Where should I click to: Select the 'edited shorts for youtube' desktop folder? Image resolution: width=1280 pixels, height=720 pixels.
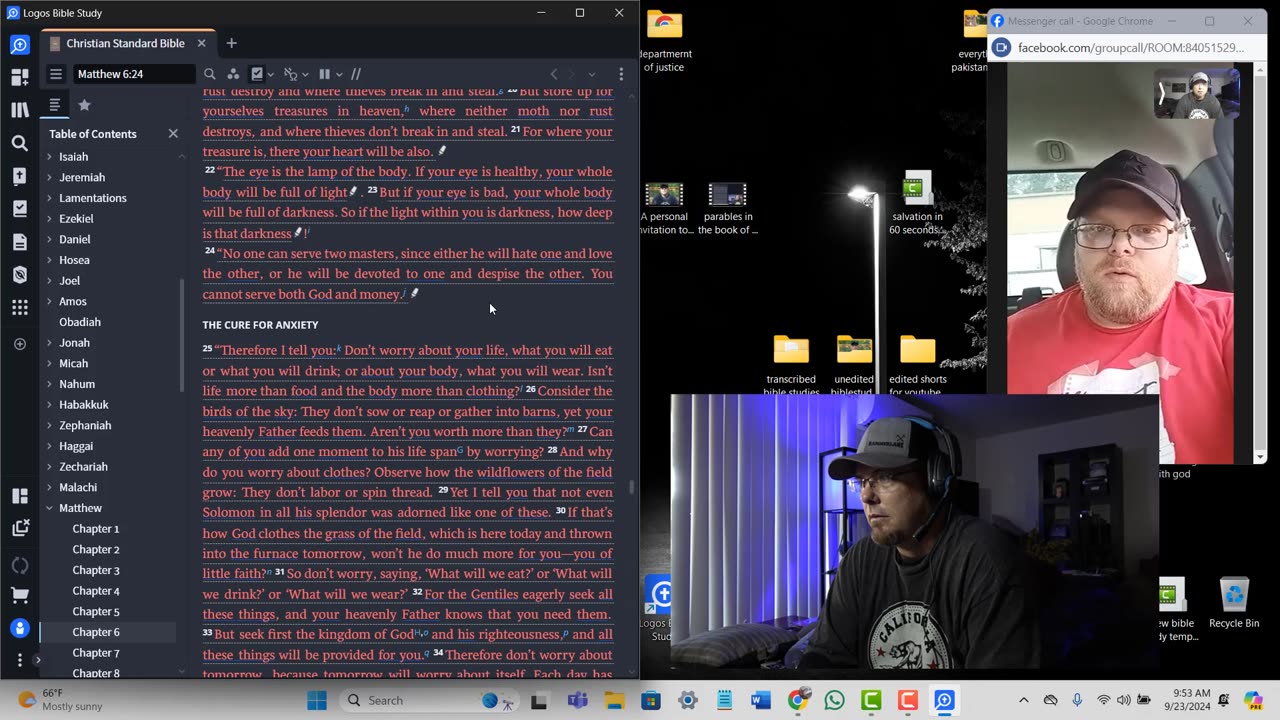(917, 365)
